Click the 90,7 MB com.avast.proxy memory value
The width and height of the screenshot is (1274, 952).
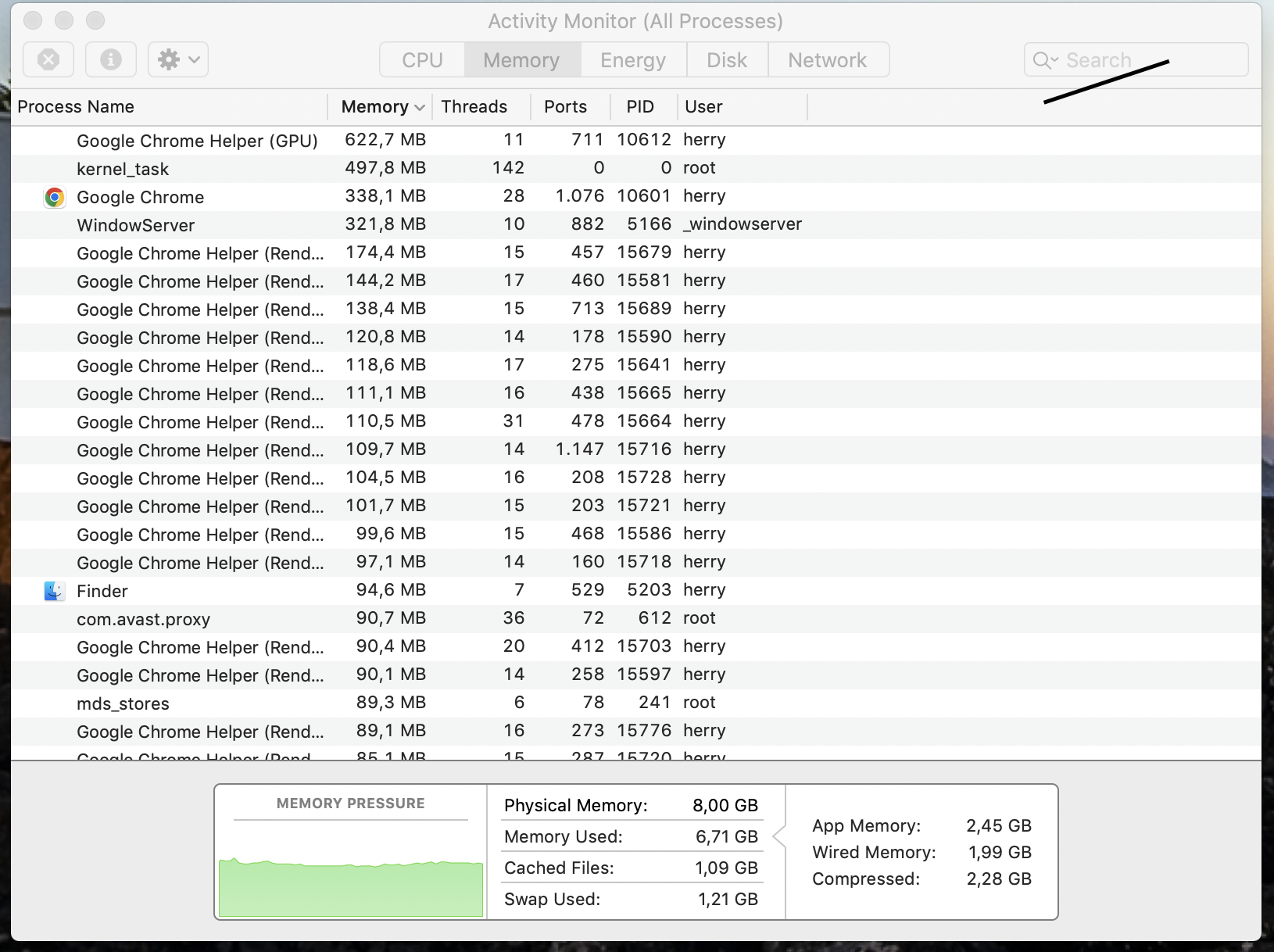click(391, 618)
